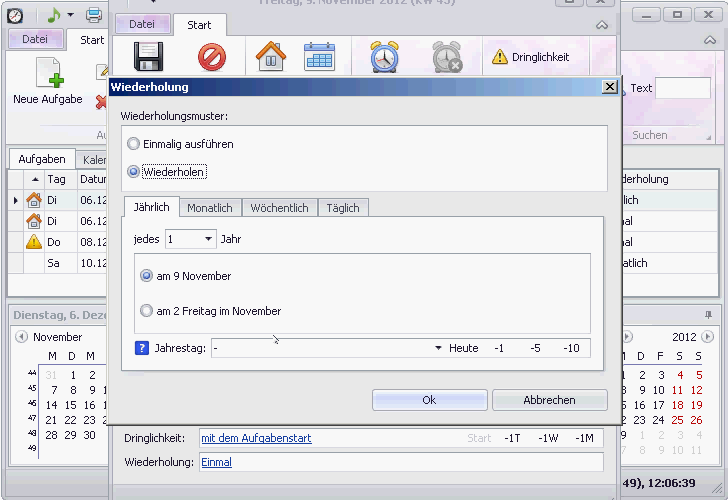Open the Datei menu in the main window
Image resolution: width=728 pixels, height=500 pixels.
coord(35,39)
